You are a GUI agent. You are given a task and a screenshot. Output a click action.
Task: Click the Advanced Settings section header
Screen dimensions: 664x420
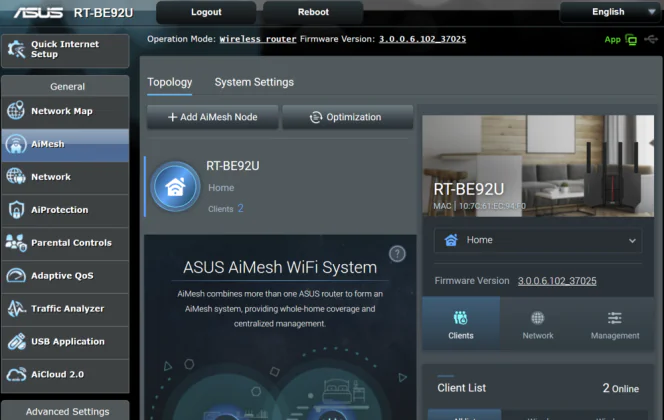coord(65,411)
